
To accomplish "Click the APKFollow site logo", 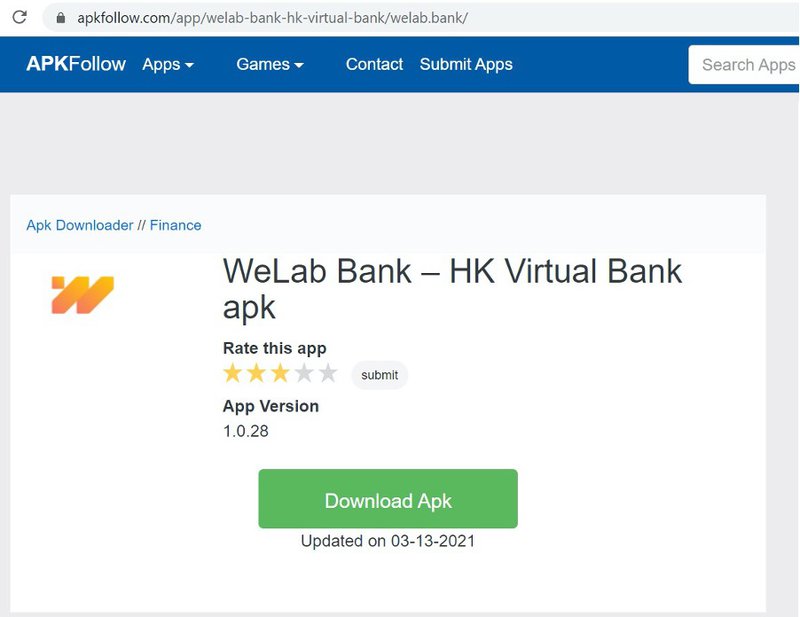I will (x=76, y=64).
